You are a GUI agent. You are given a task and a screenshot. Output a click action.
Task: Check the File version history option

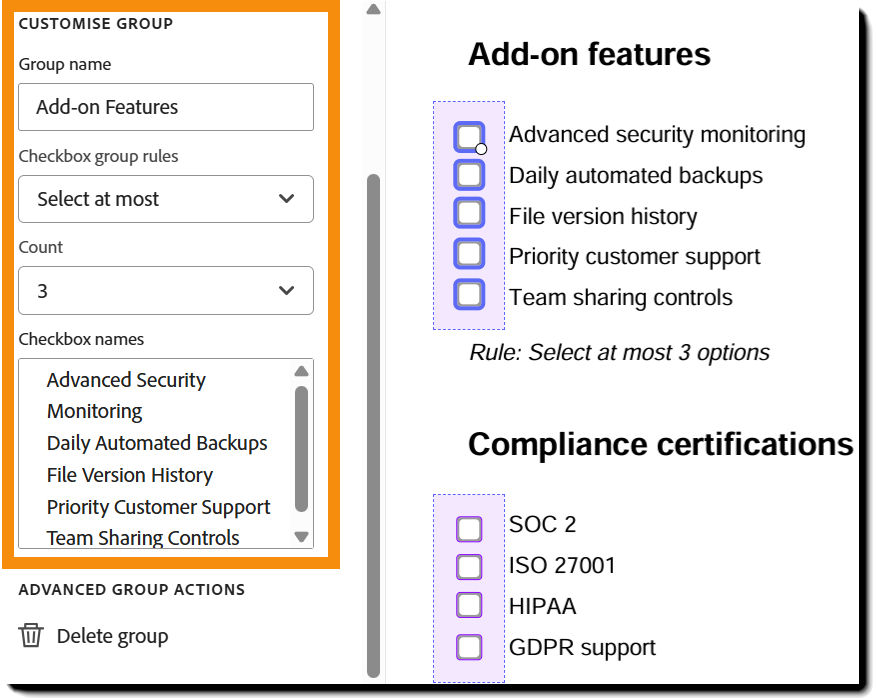tap(470, 214)
